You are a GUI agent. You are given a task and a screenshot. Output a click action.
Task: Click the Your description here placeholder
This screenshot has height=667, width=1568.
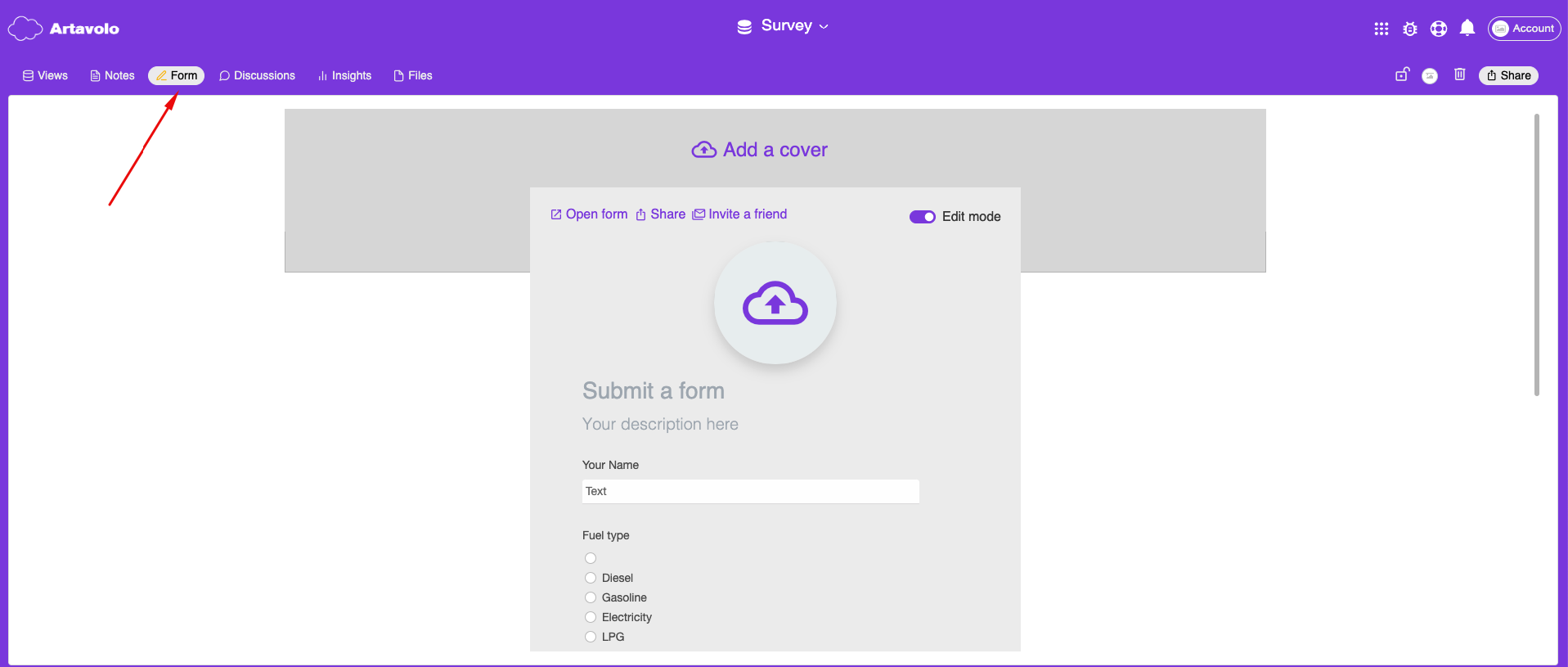[x=660, y=424]
